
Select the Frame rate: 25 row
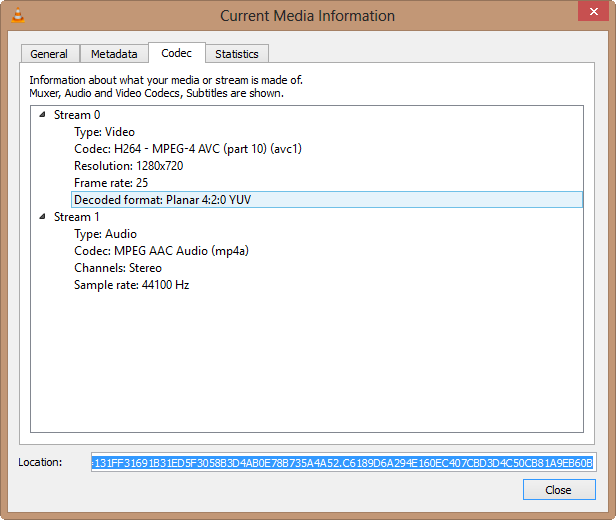111,183
